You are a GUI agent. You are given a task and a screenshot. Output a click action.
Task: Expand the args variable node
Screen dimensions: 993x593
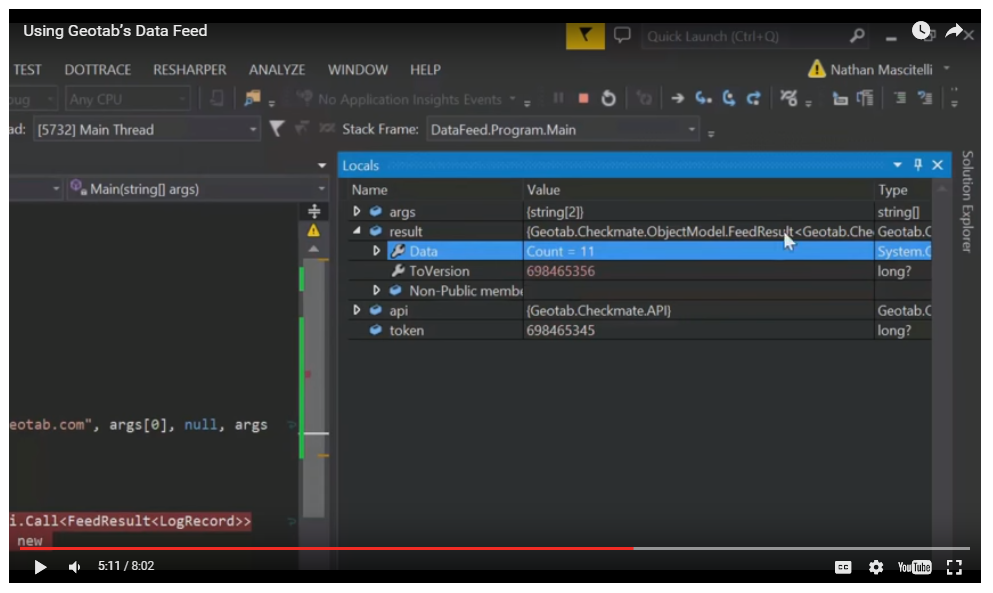point(357,212)
